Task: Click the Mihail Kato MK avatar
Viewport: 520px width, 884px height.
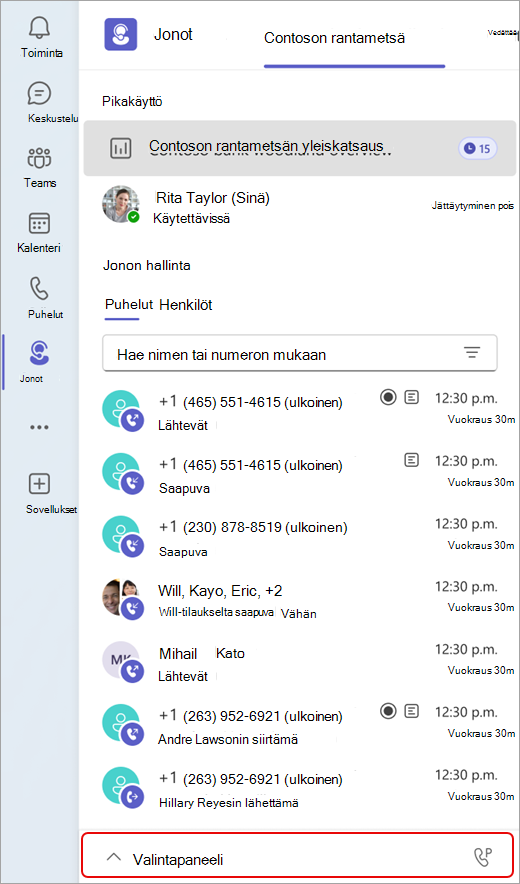Action: pos(122,662)
